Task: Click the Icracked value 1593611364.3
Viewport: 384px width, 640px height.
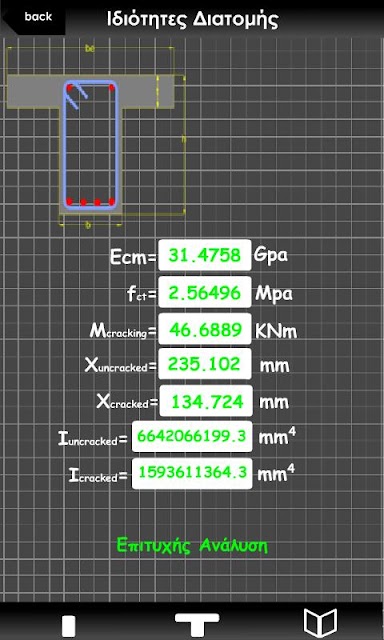Action: (192, 473)
